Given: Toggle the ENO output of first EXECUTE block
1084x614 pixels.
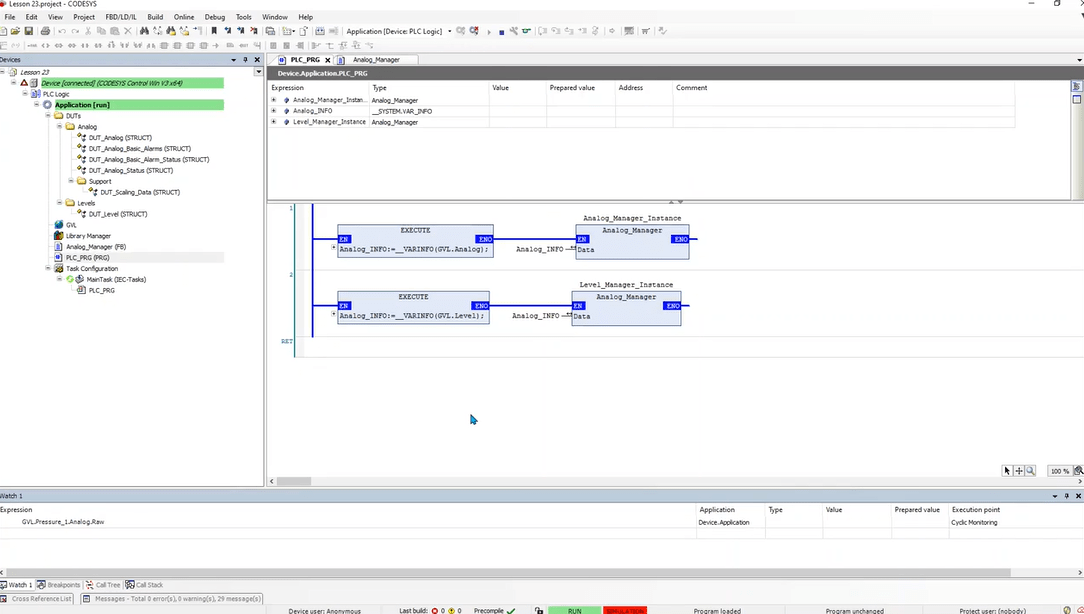Looking at the screenshot, I should 485,239.
